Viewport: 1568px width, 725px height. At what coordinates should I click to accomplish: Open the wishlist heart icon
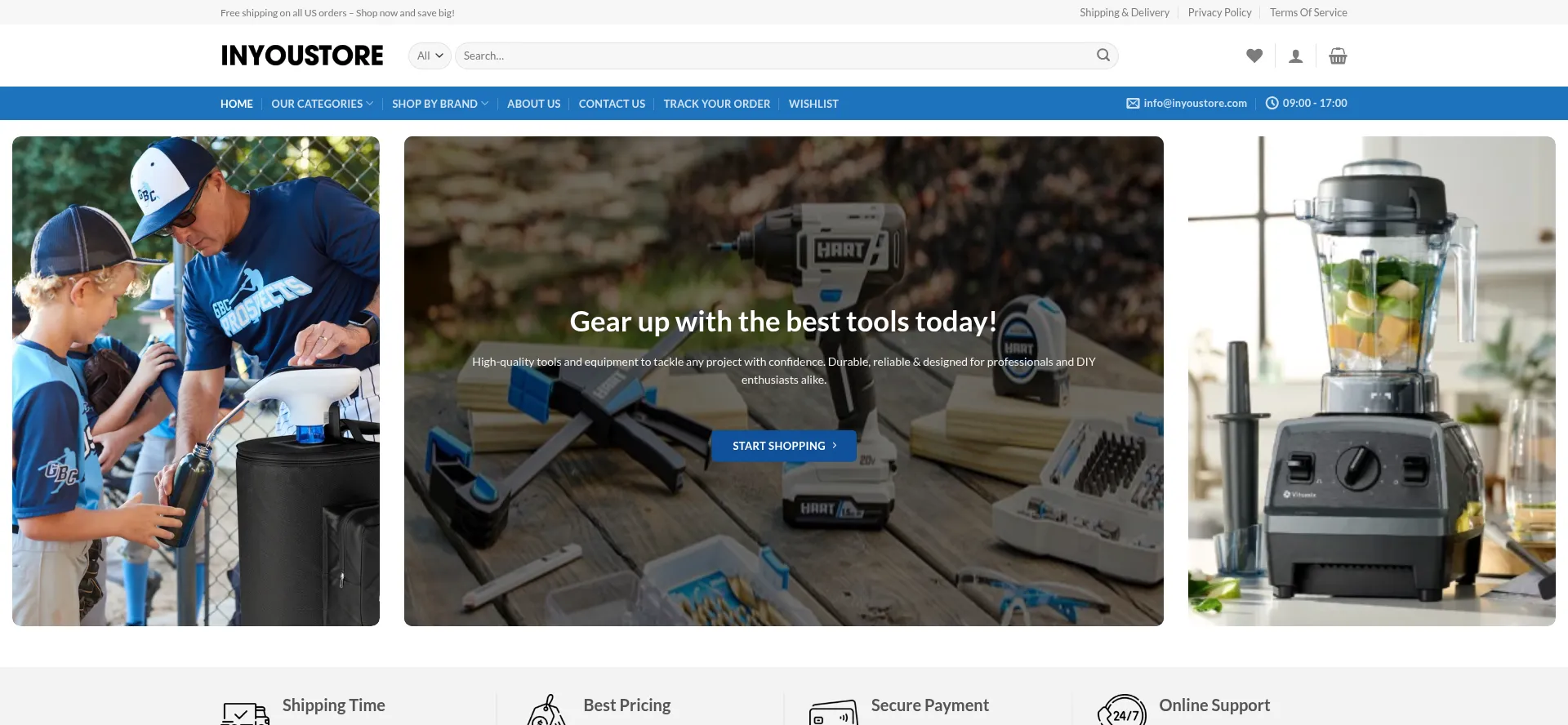tap(1254, 56)
